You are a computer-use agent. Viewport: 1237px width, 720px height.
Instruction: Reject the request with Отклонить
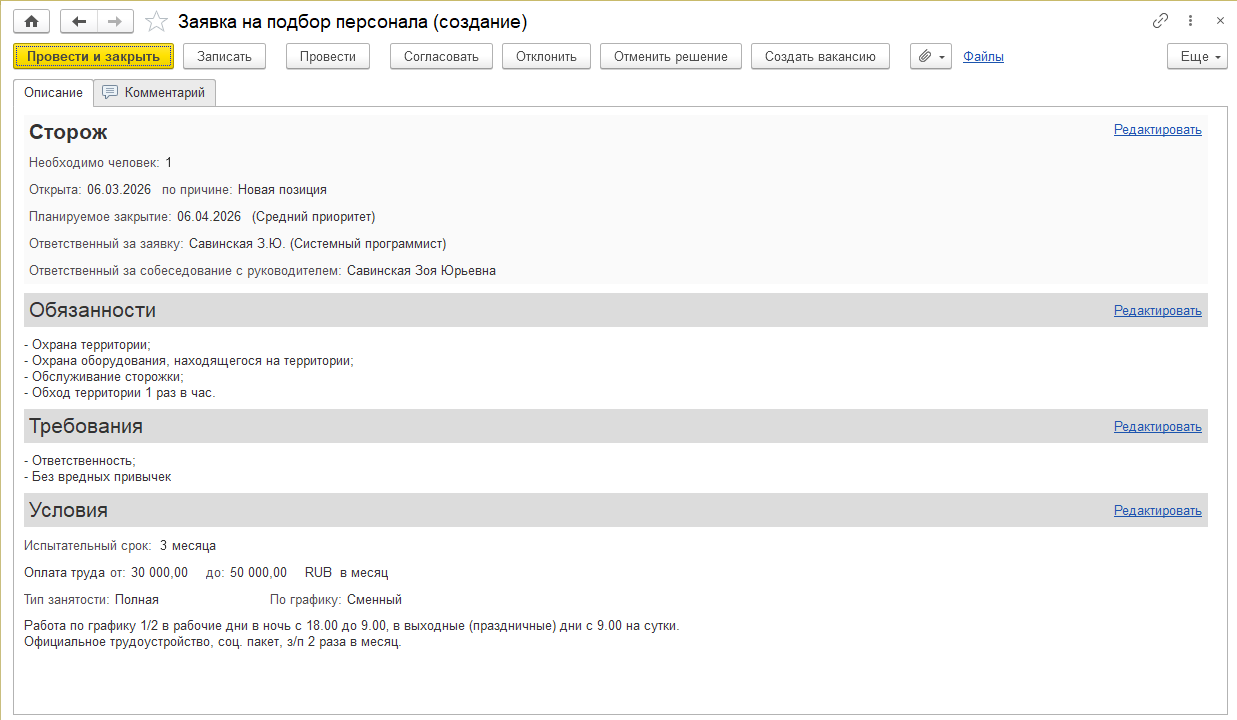(546, 57)
